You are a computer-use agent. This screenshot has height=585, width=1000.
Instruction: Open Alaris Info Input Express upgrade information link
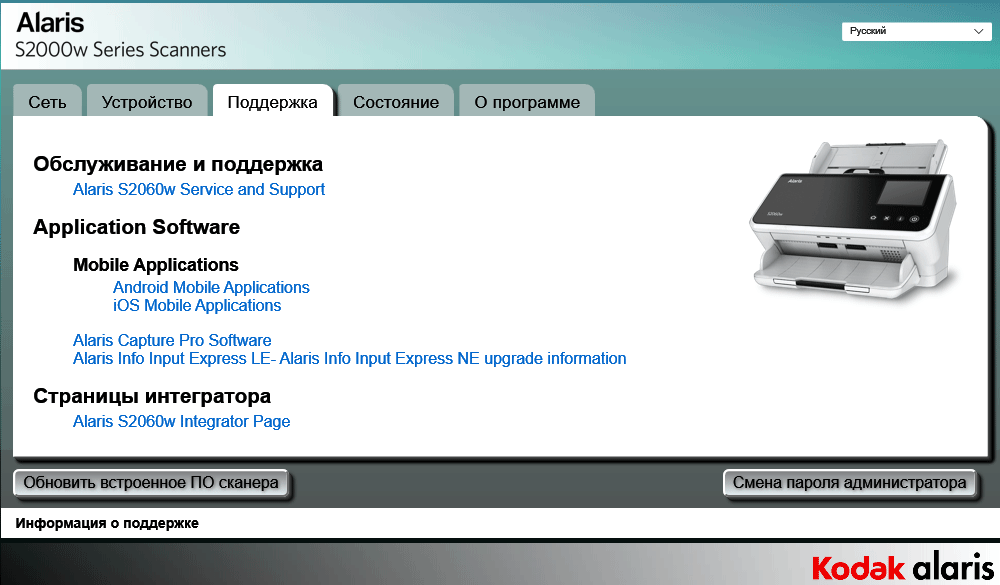349,359
